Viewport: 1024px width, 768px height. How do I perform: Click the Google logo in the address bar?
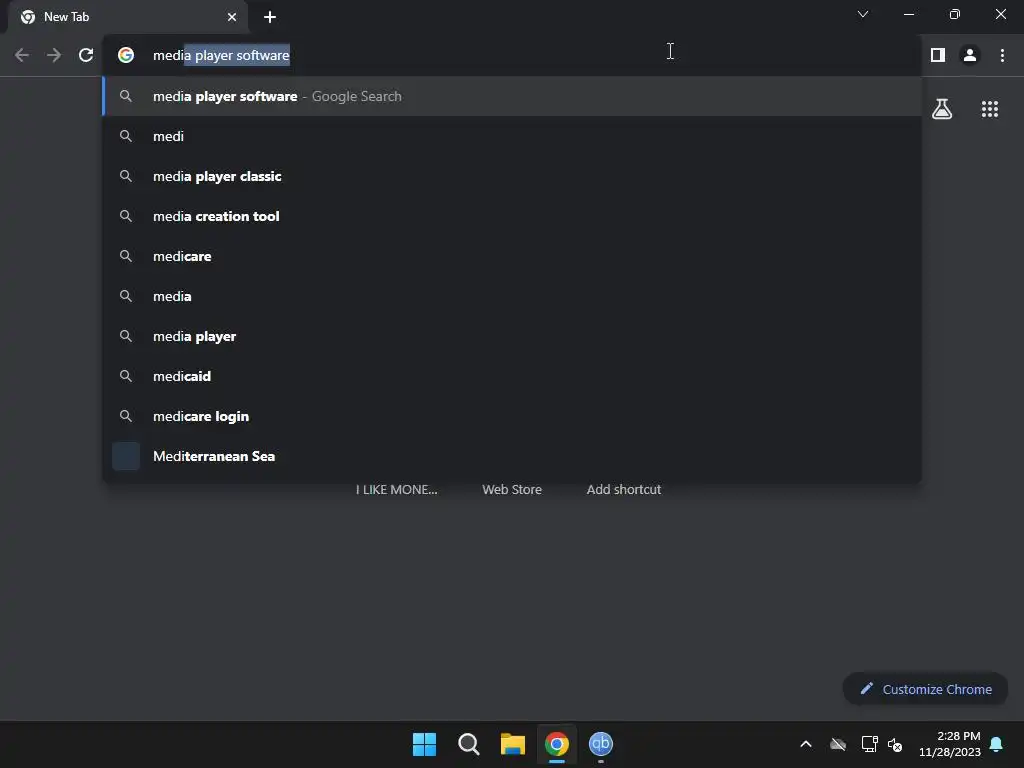(x=126, y=56)
